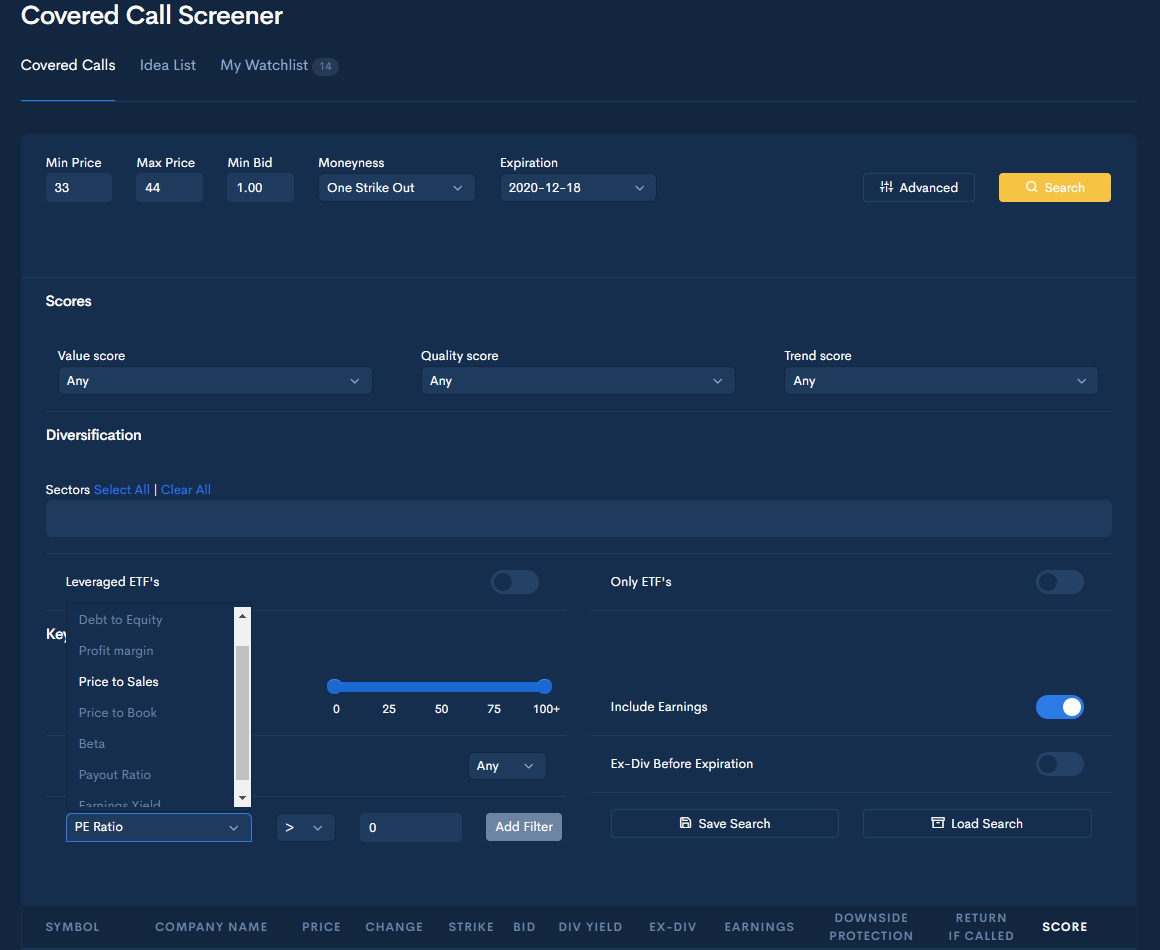Switch to the Idea List tab
This screenshot has height=950, width=1160.
pyautogui.click(x=167, y=65)
